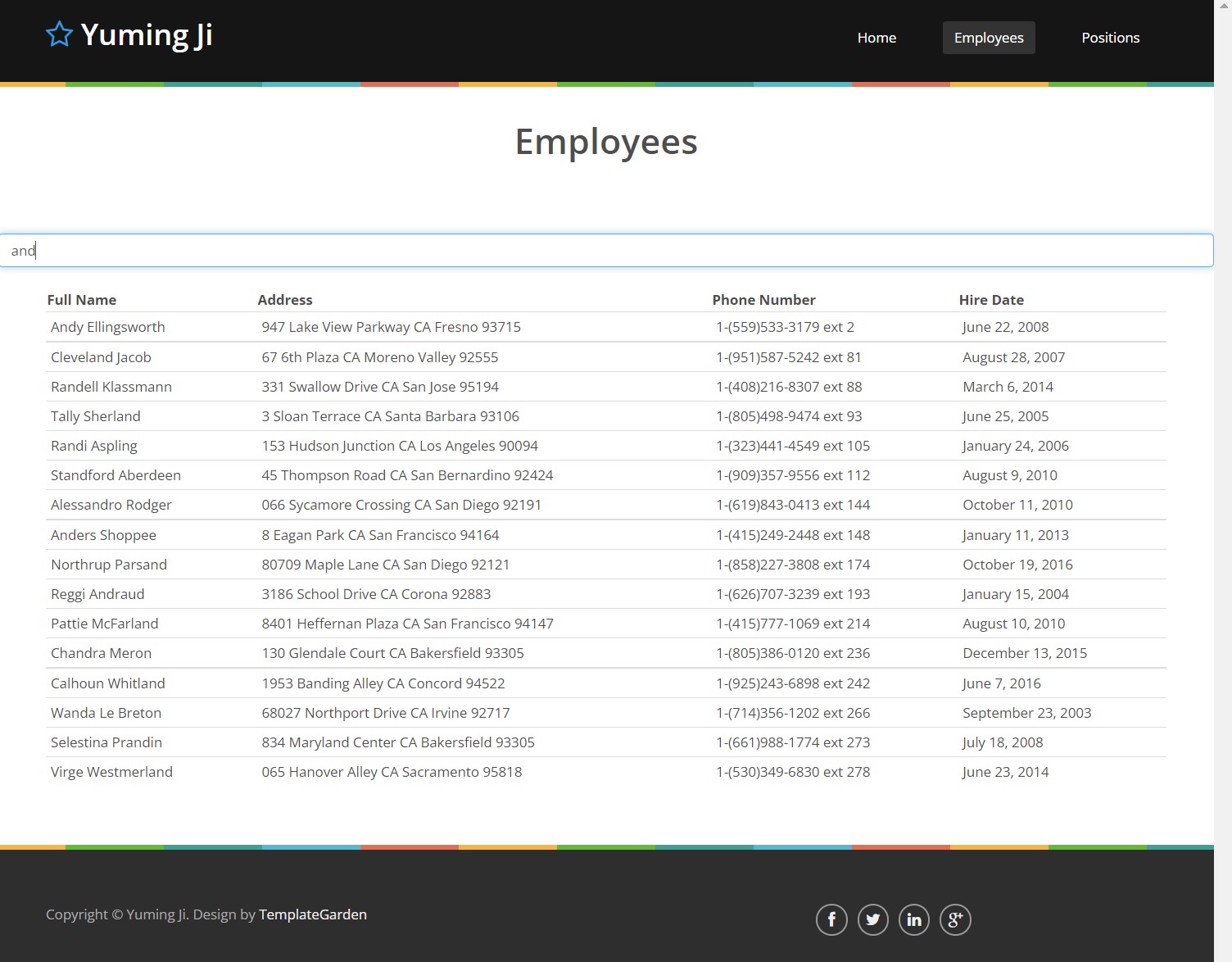Select the Google+ icon in footer
The height and width of the screenshot is (962, 1232).
click(x=955, y=919)
